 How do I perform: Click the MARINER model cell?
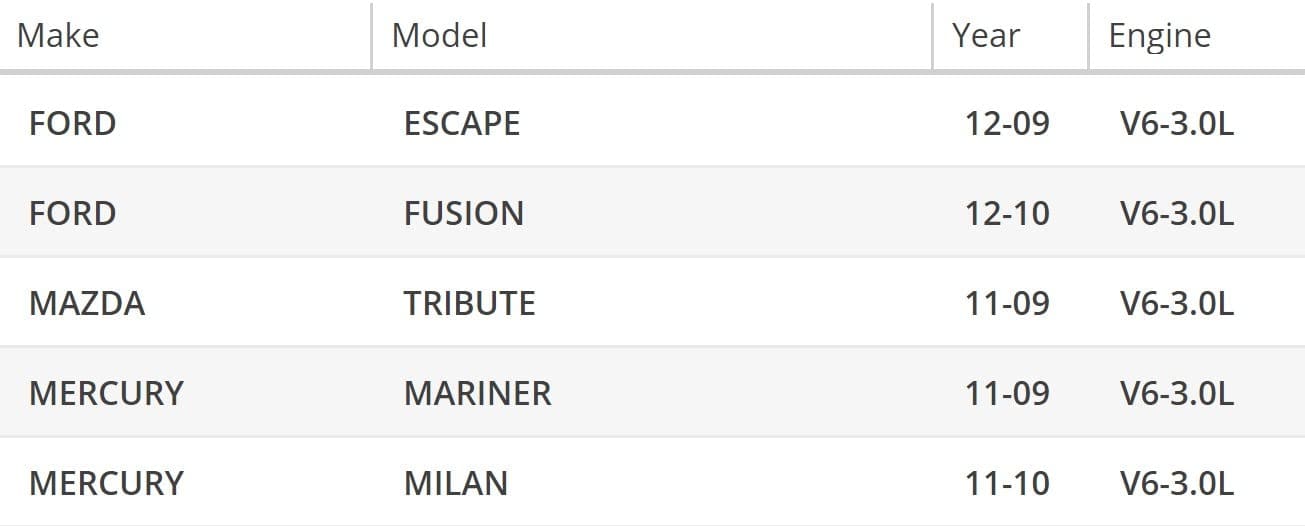(x=477, y=394)
